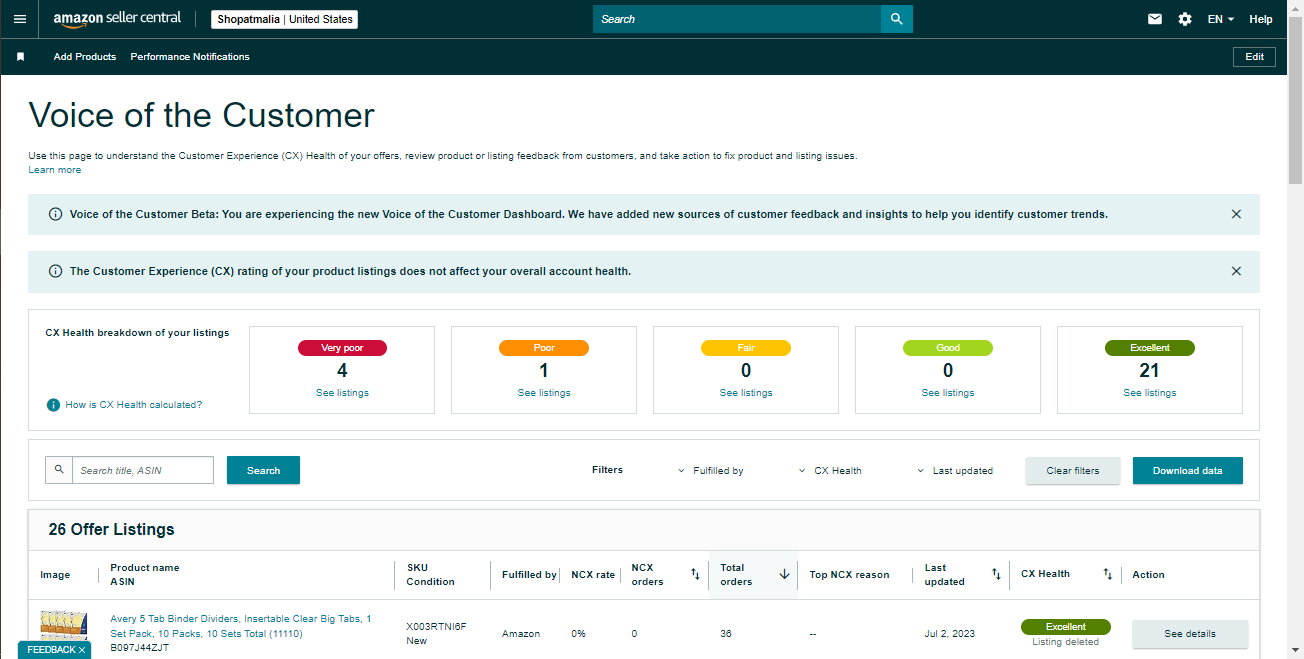Image resolution: width=1304 pixels, height=659 pixels.
Task: Dismiss the Voice of the Customer Beta banner
Action: tap(1236, 214)
